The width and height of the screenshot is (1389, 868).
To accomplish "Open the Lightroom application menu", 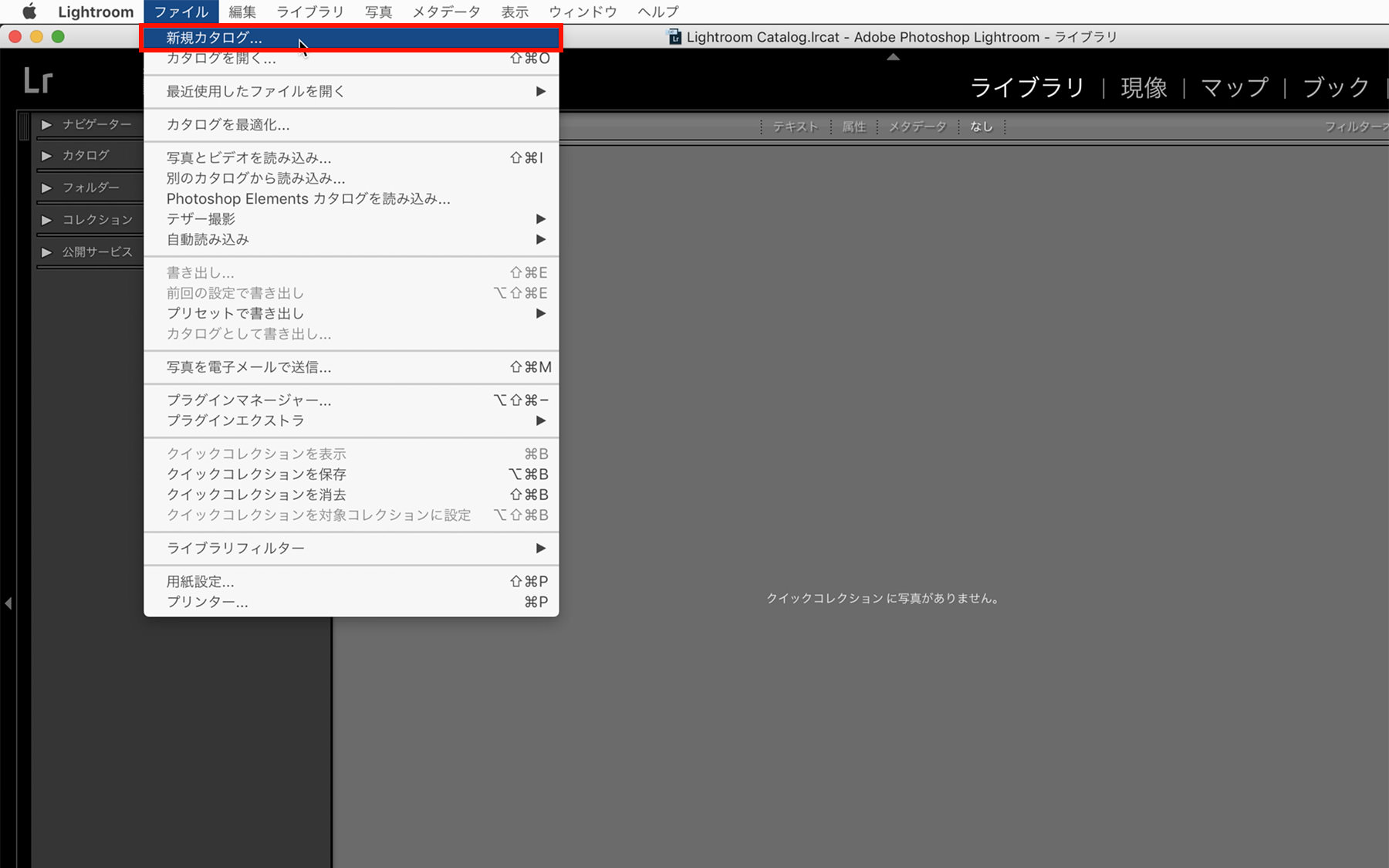I will point(96,12).
